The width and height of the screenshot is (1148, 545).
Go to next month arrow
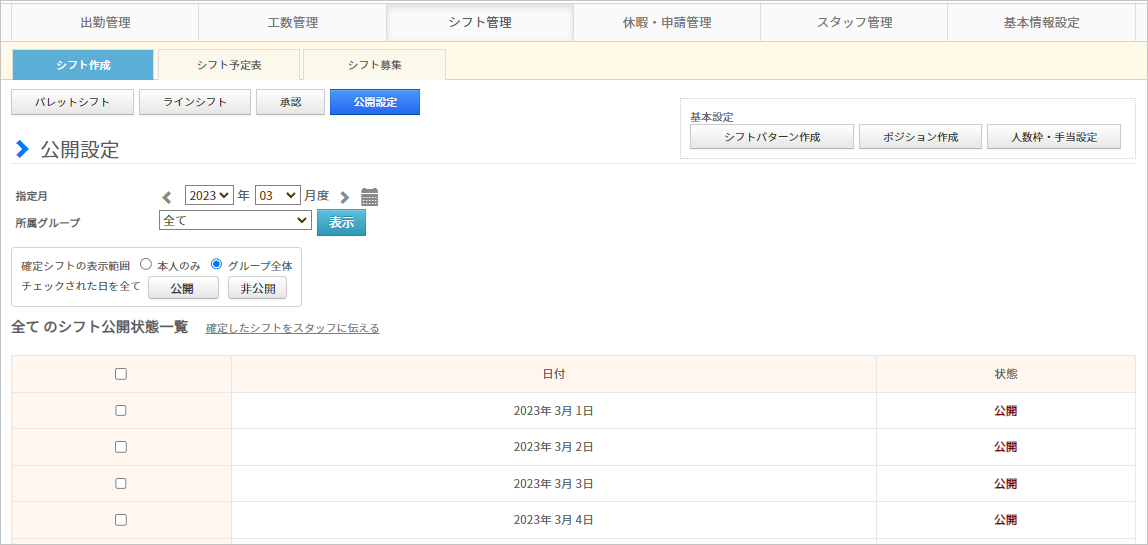344,197
